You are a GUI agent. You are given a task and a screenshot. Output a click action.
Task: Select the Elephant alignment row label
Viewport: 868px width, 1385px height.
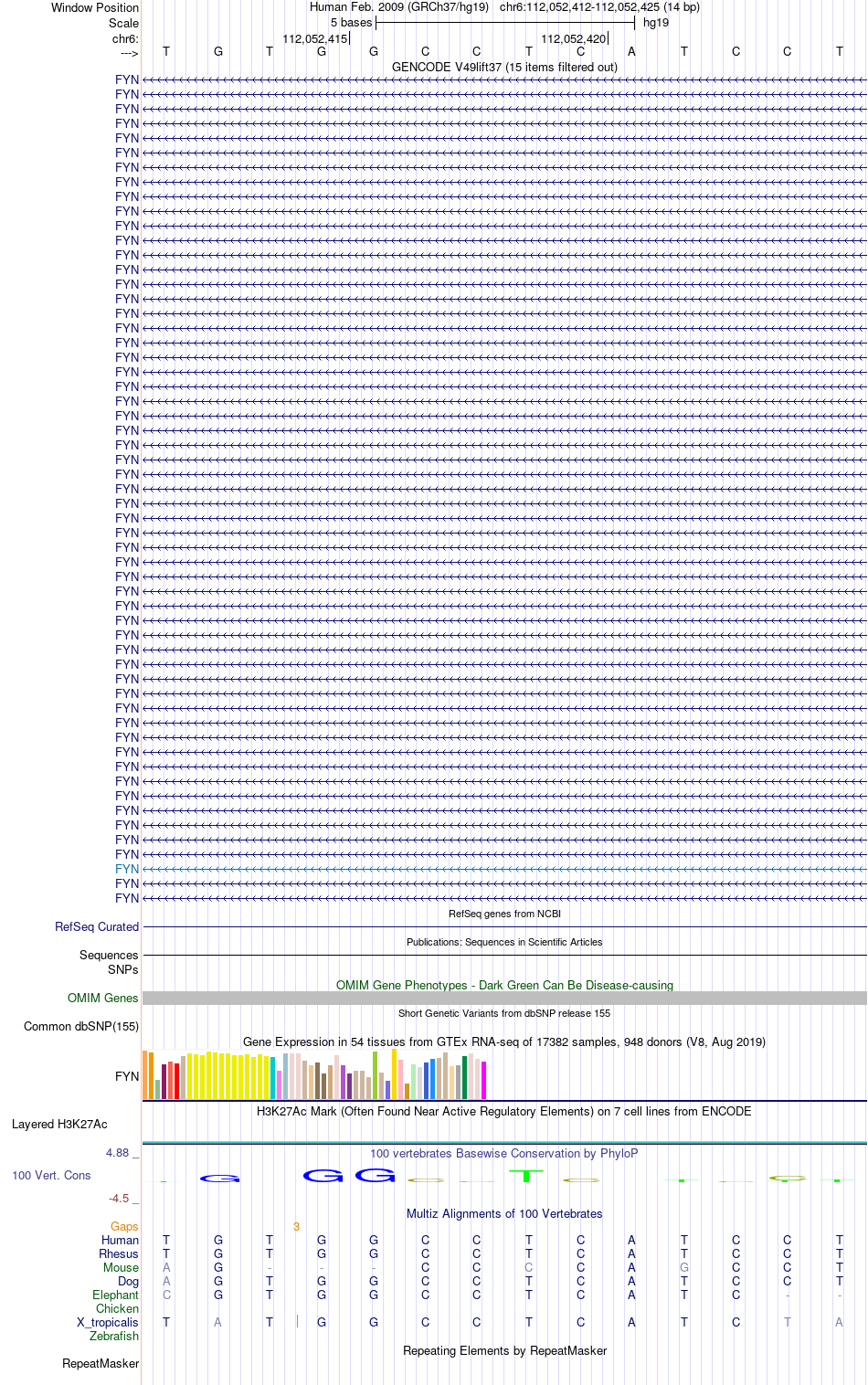click(116, 1295)
